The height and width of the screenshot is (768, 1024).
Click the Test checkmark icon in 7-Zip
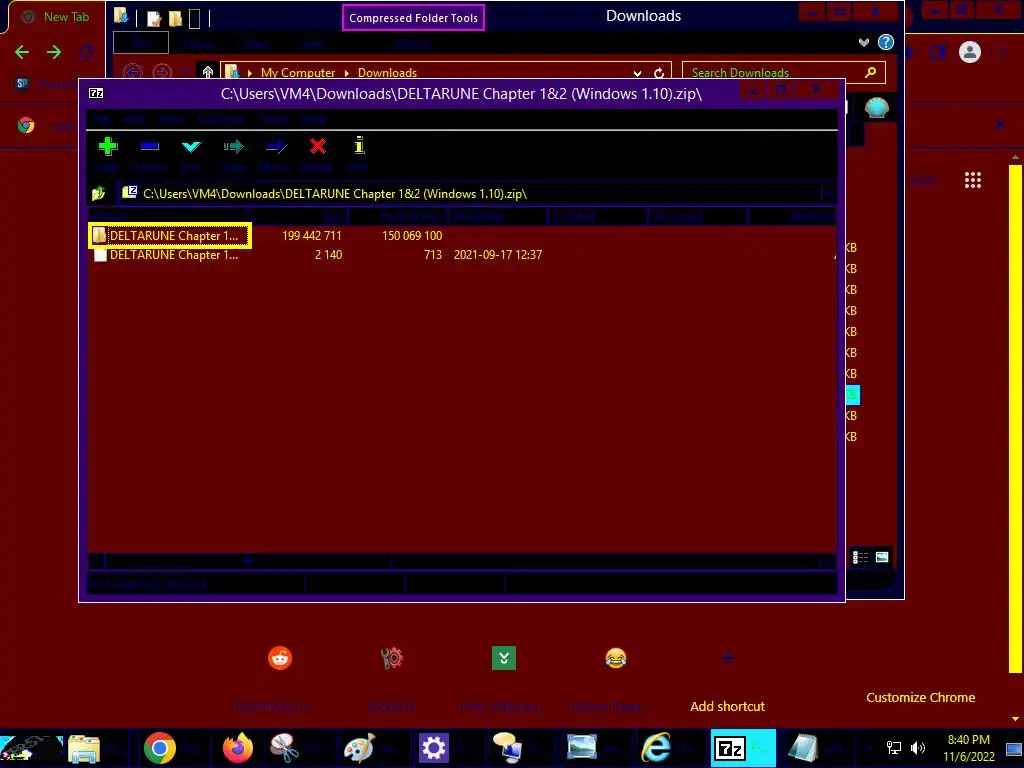pos(191,146)
